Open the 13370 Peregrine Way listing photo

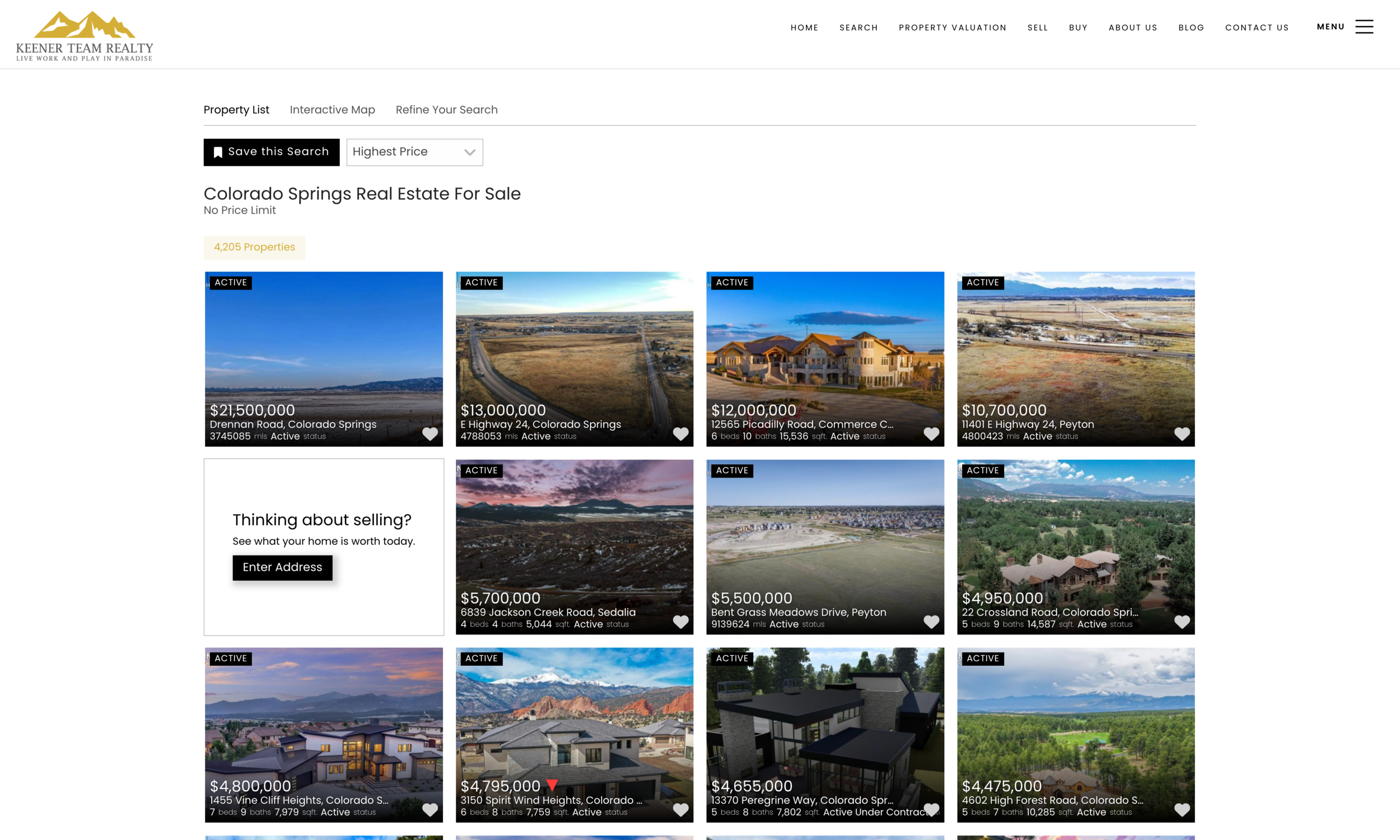pyautogui.click(x=824, y=719)
